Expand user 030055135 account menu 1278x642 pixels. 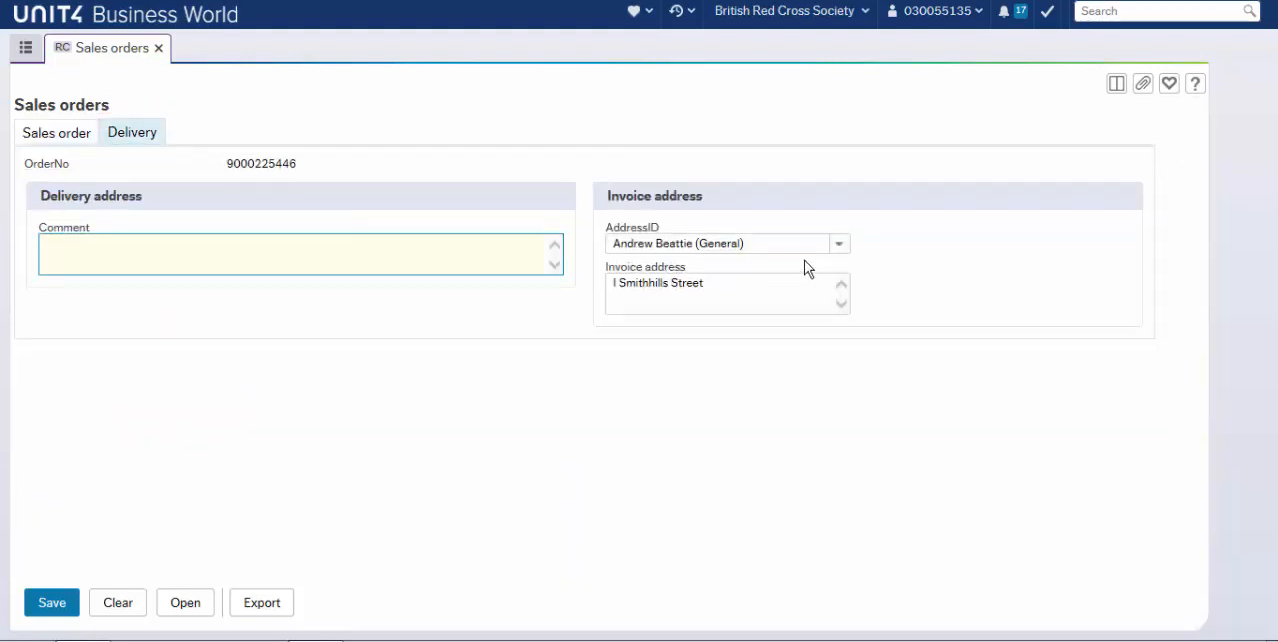(935, 11)
